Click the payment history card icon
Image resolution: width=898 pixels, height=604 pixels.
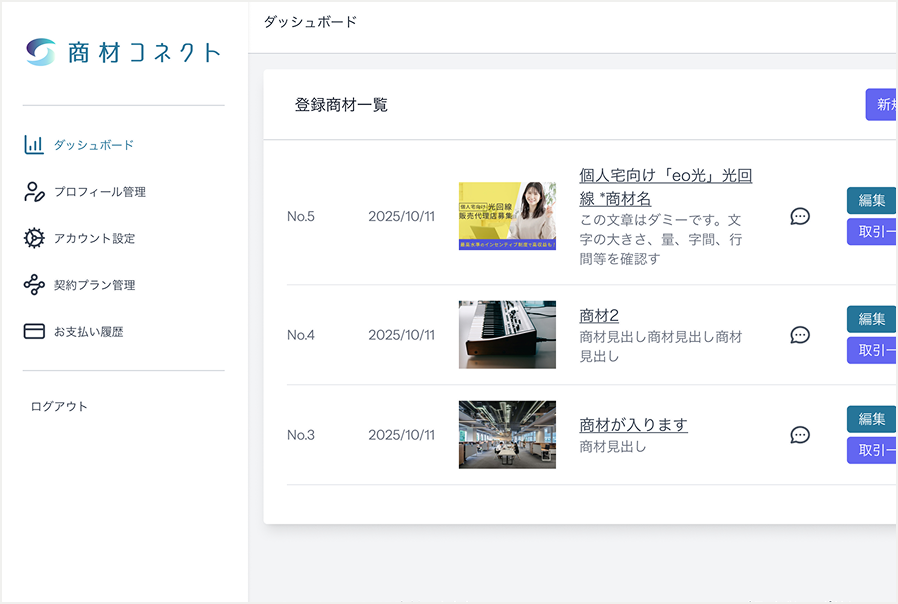click(x=34, y=331)
